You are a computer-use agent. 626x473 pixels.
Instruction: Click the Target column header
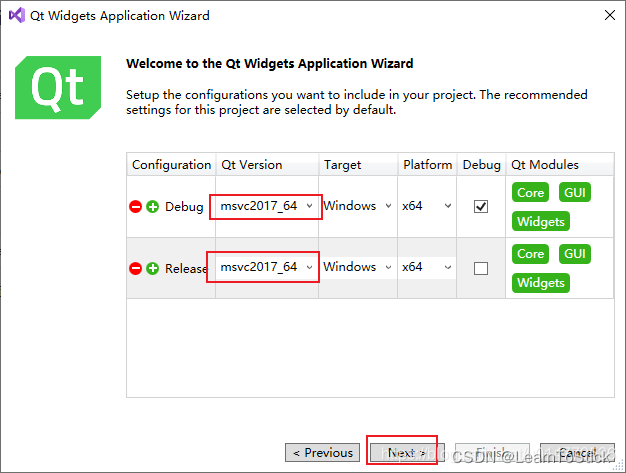pos(358,164)
